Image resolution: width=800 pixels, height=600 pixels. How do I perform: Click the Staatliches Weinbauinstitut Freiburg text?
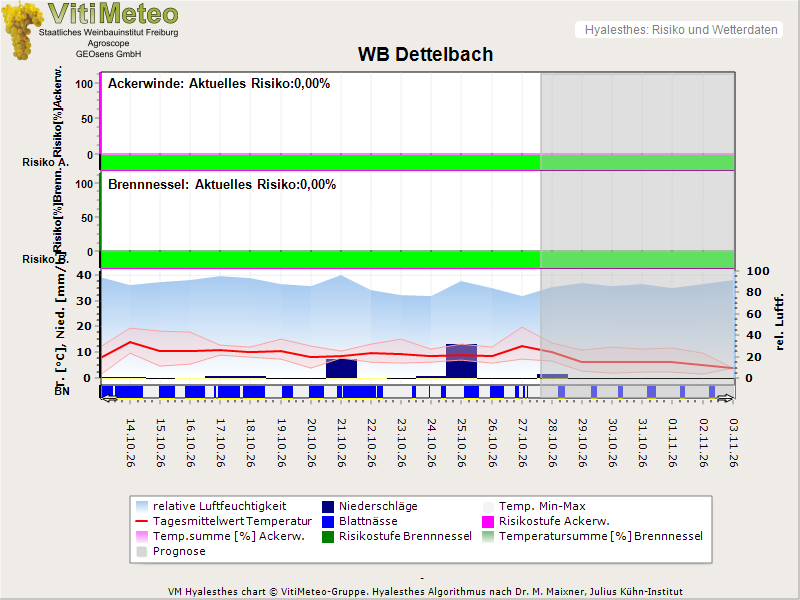(x=109, y=32)
